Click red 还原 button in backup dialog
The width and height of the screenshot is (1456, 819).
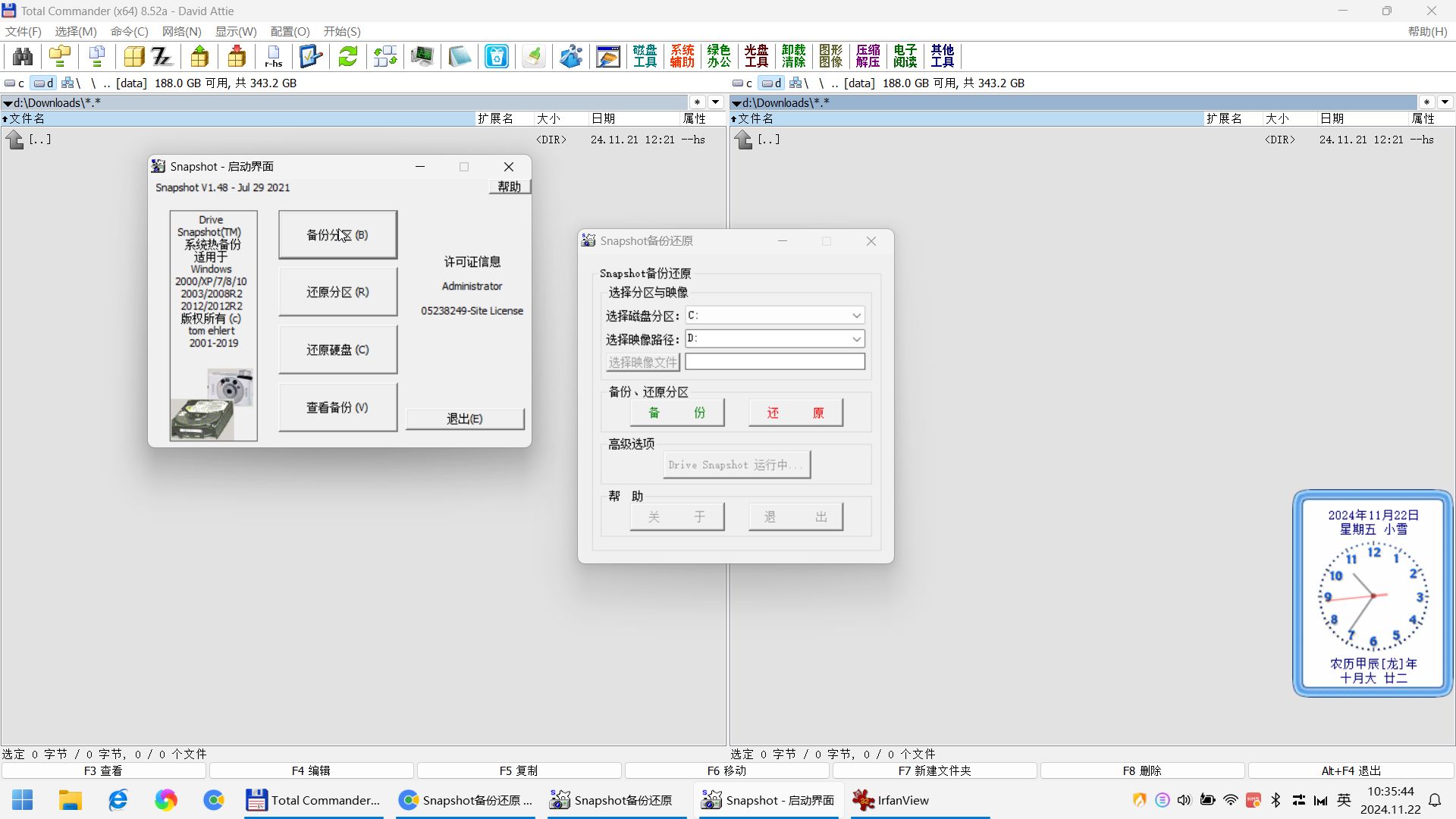(x=795, y=413)
